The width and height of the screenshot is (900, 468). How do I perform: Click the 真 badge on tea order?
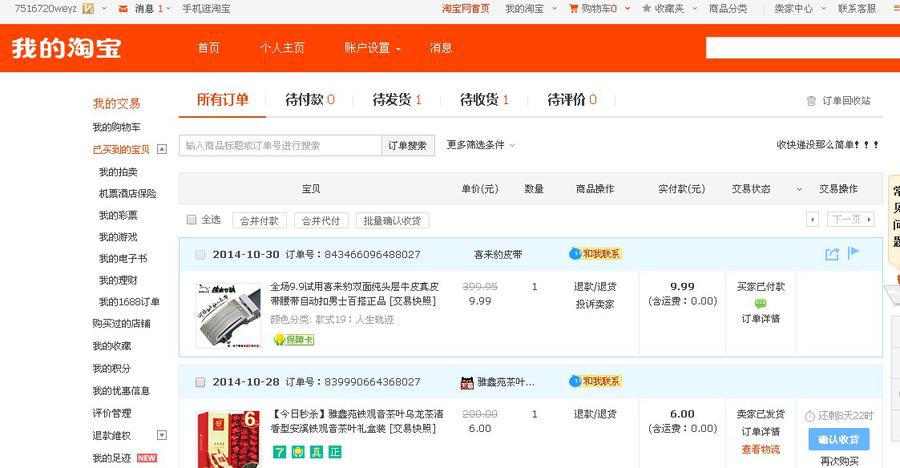click(316, 452)
